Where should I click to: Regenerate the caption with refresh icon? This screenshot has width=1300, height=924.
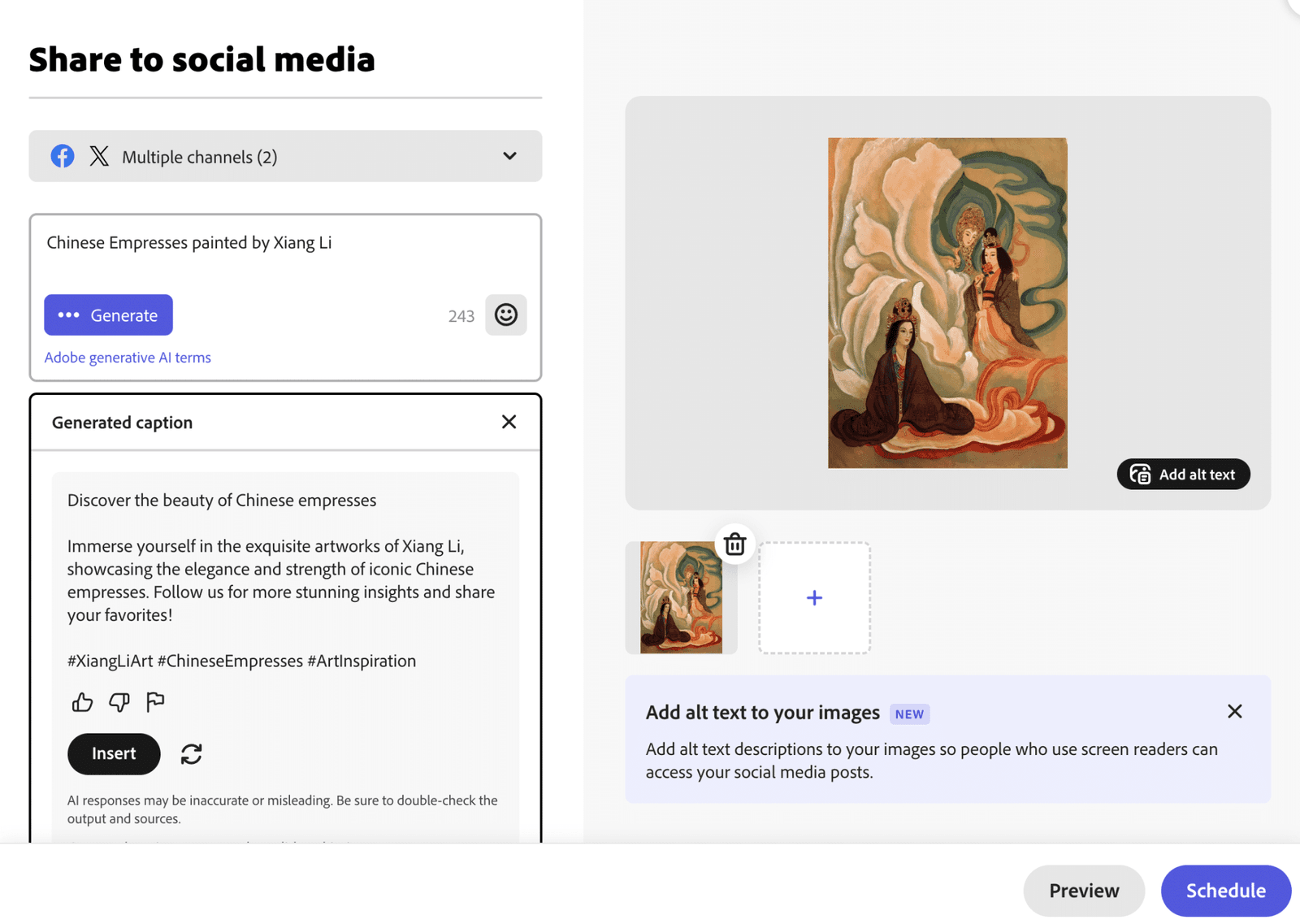(x=191, y=754)
